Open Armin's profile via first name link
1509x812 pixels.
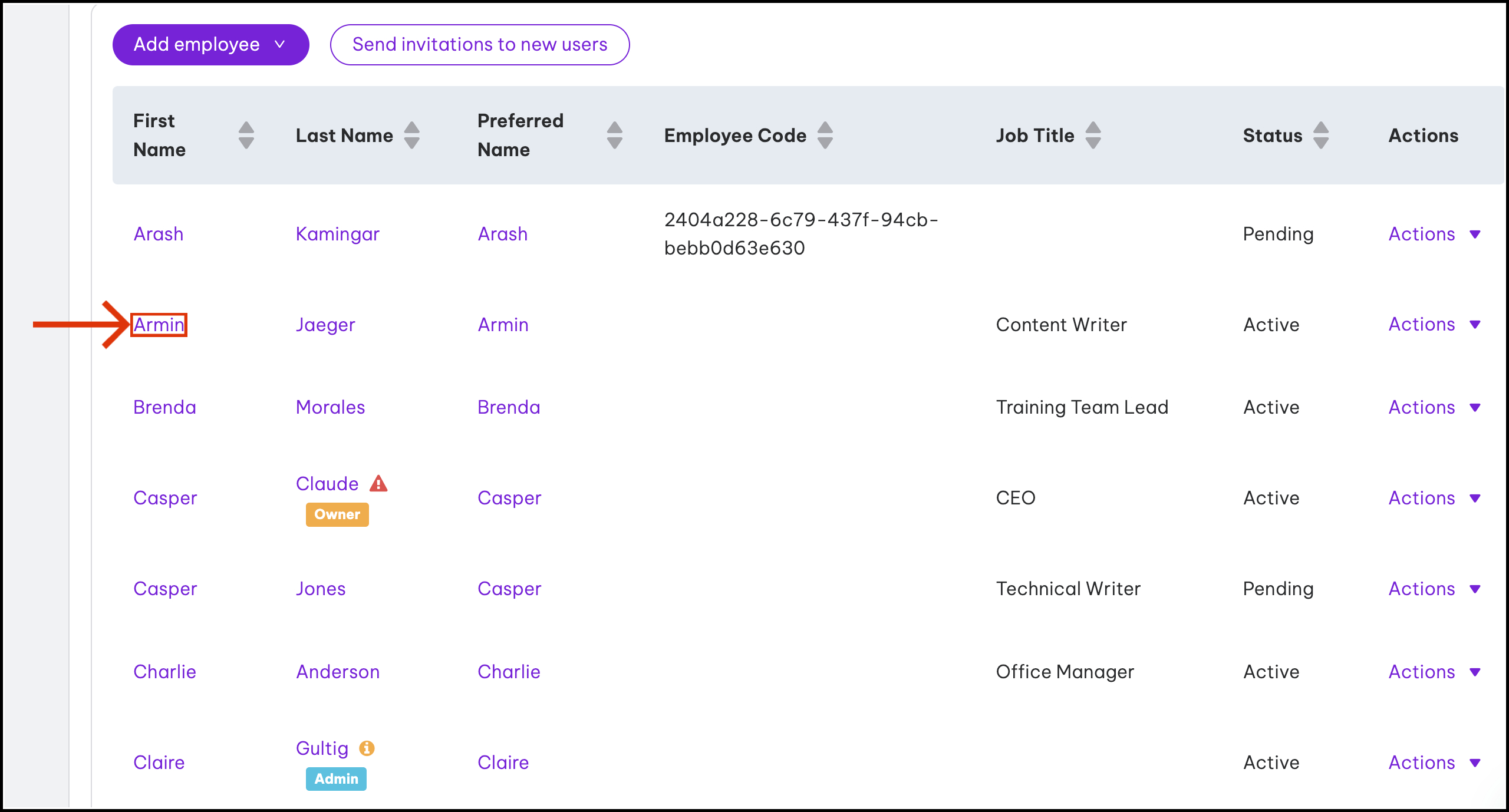point(159,325)
